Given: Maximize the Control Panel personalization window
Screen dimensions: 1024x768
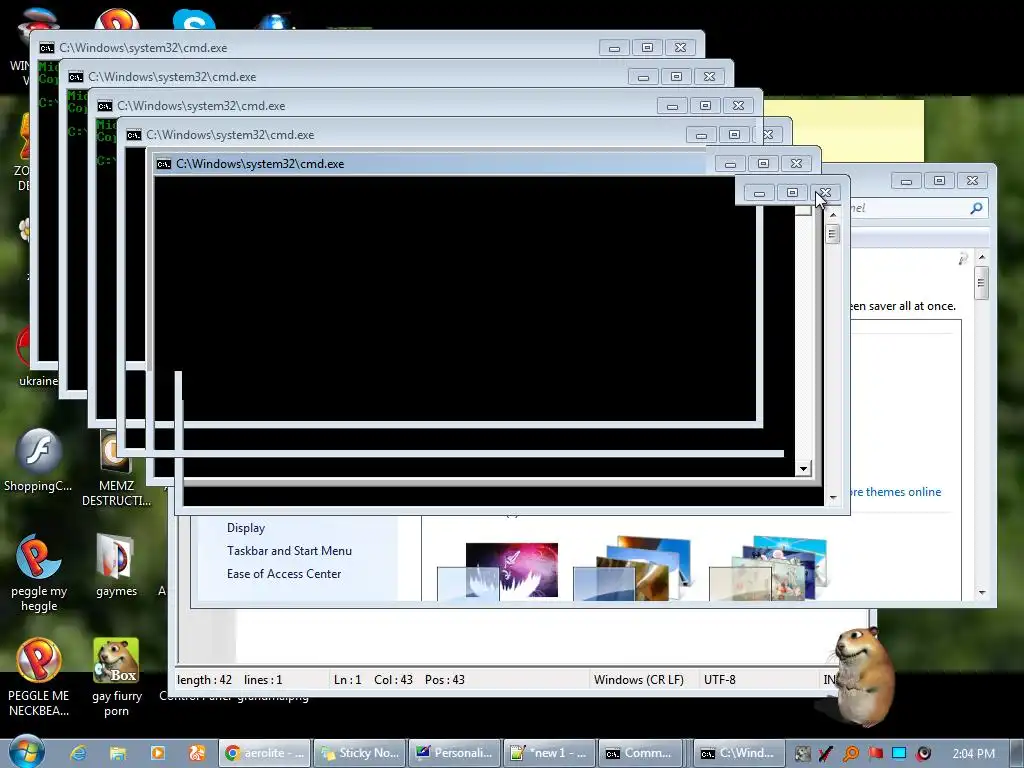Looking at the screenshot, I should click(x=939, y=181).
